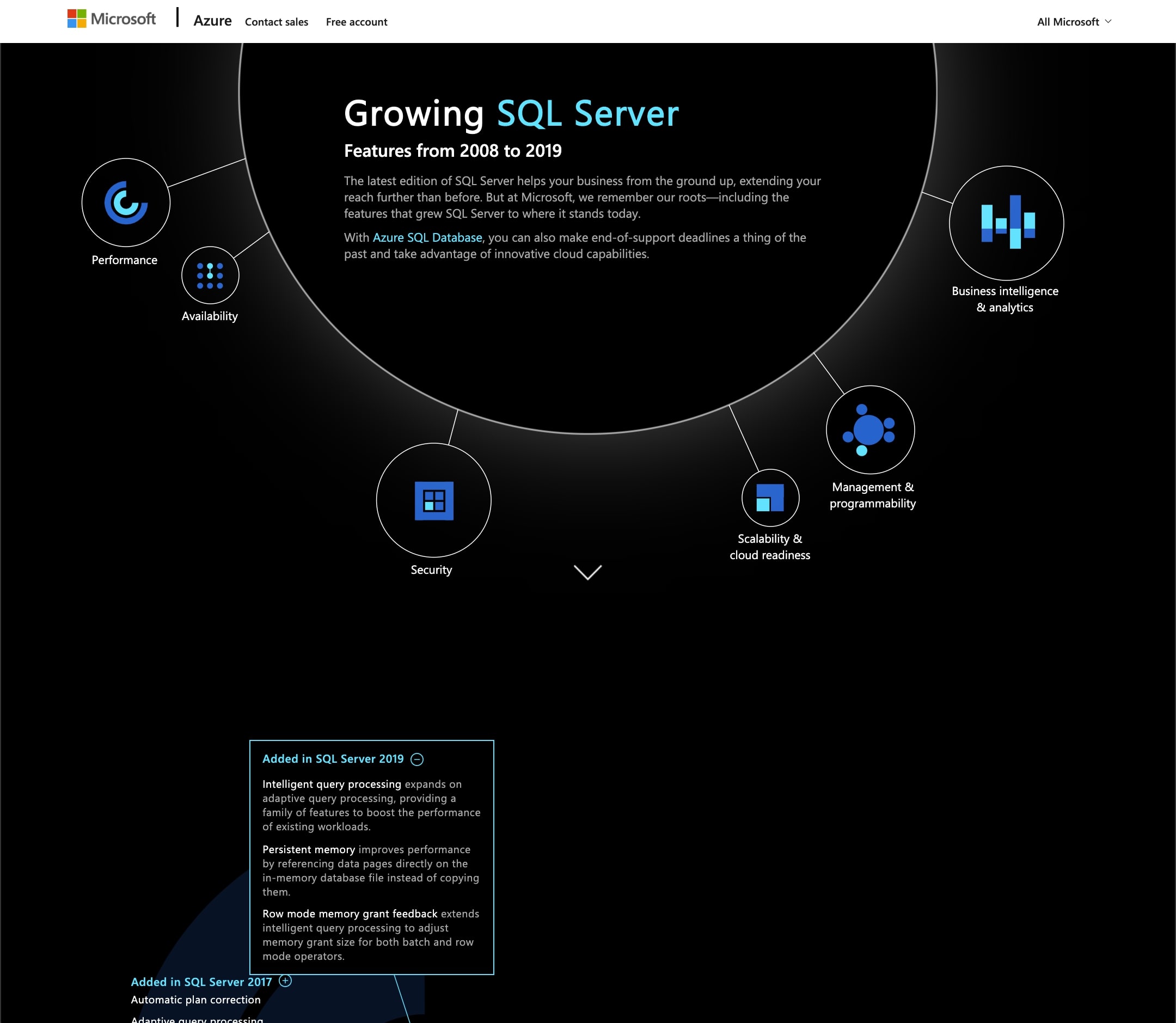Select the Availability dotted icon
The width and height of the screenshot is (1176, 1023).
210,275
